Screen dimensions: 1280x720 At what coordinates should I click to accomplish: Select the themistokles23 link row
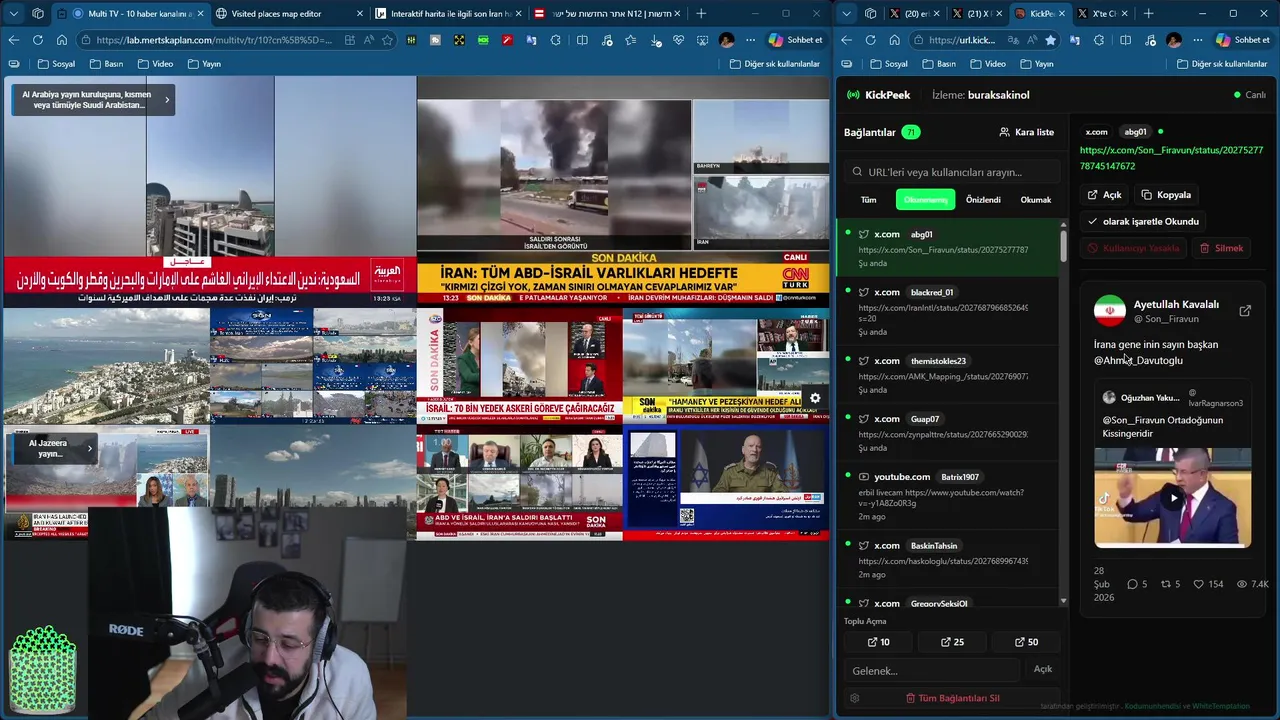(946, 375)
